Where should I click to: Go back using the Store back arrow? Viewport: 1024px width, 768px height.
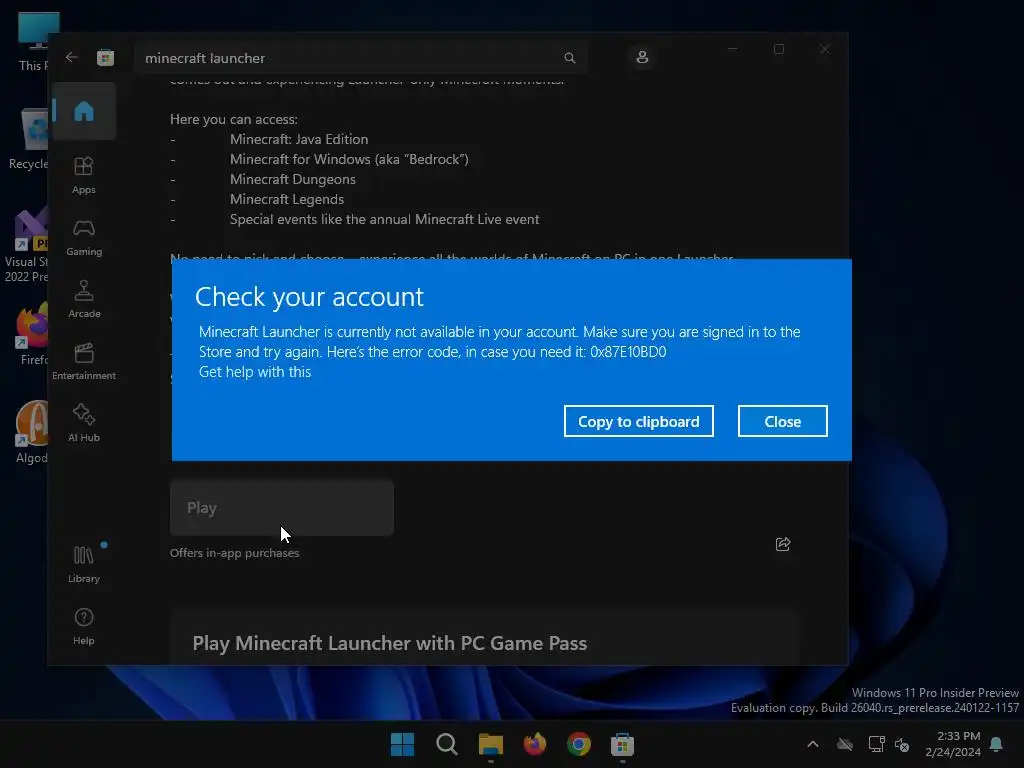click(72, 57)
